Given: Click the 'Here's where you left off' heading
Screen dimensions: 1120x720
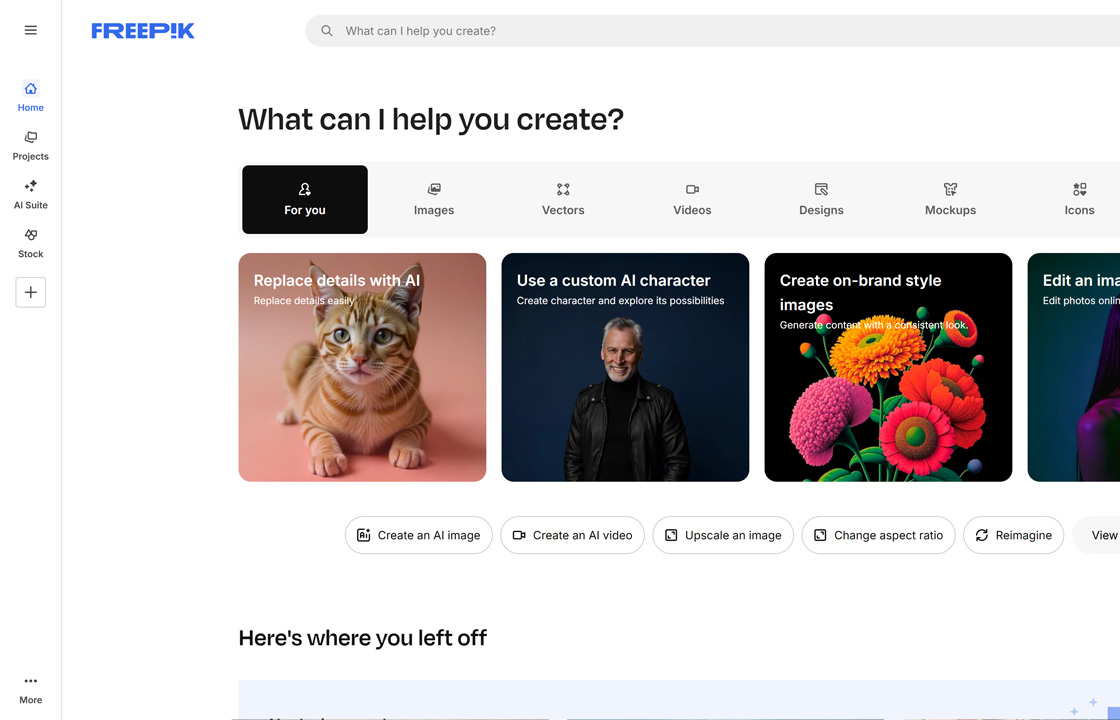Looking at the screenshot, I should [362, 638].
